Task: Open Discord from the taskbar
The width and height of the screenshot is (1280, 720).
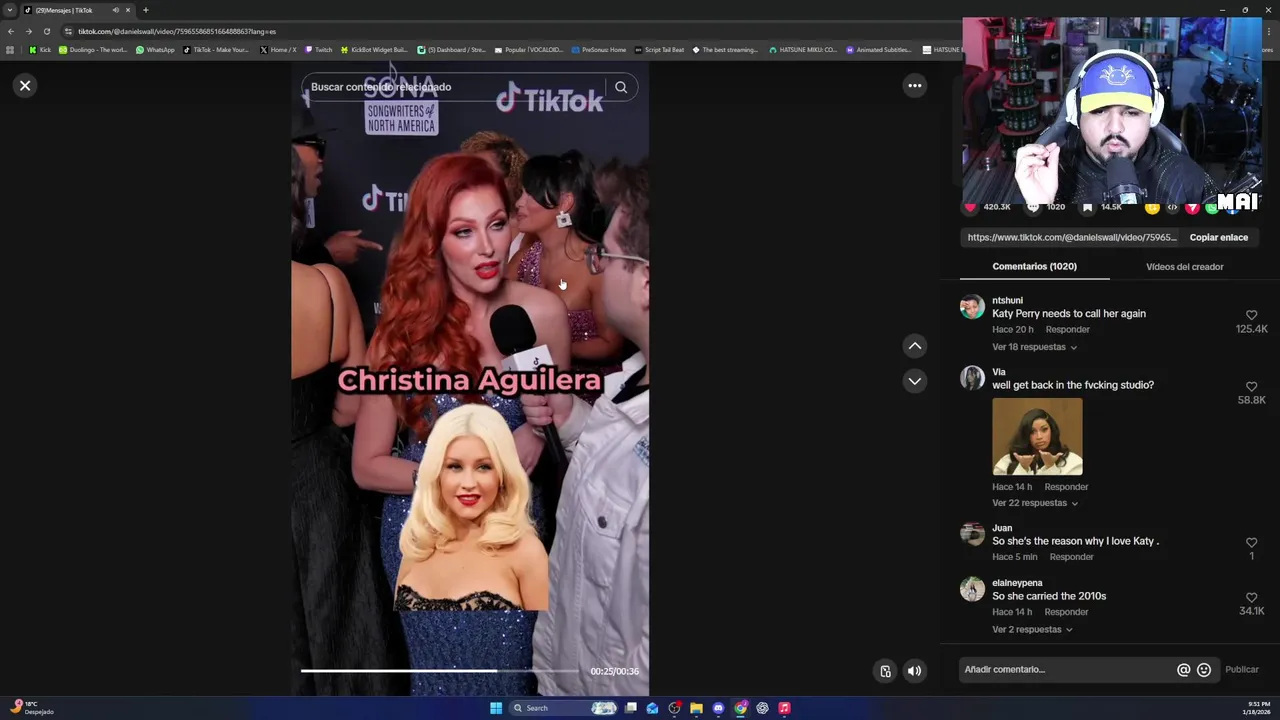Action: [x=718, y=708]
